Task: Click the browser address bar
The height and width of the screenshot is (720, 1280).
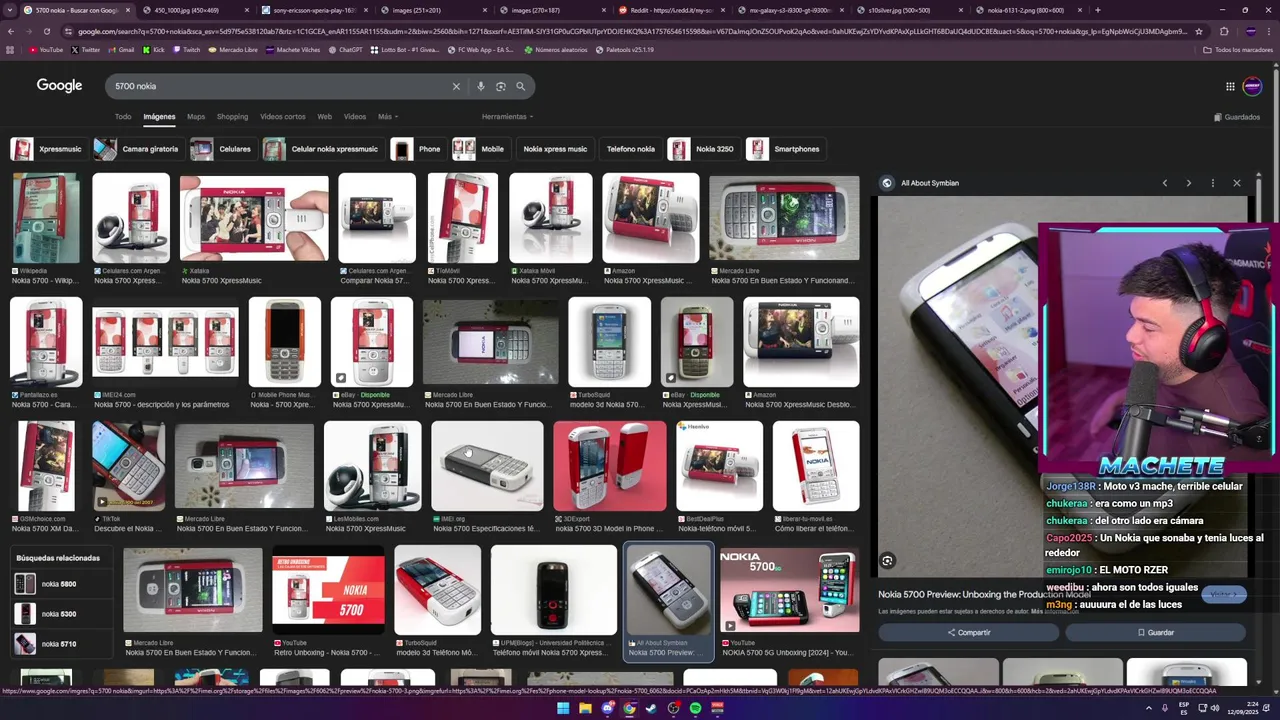Action: click(x=630, y=31)
